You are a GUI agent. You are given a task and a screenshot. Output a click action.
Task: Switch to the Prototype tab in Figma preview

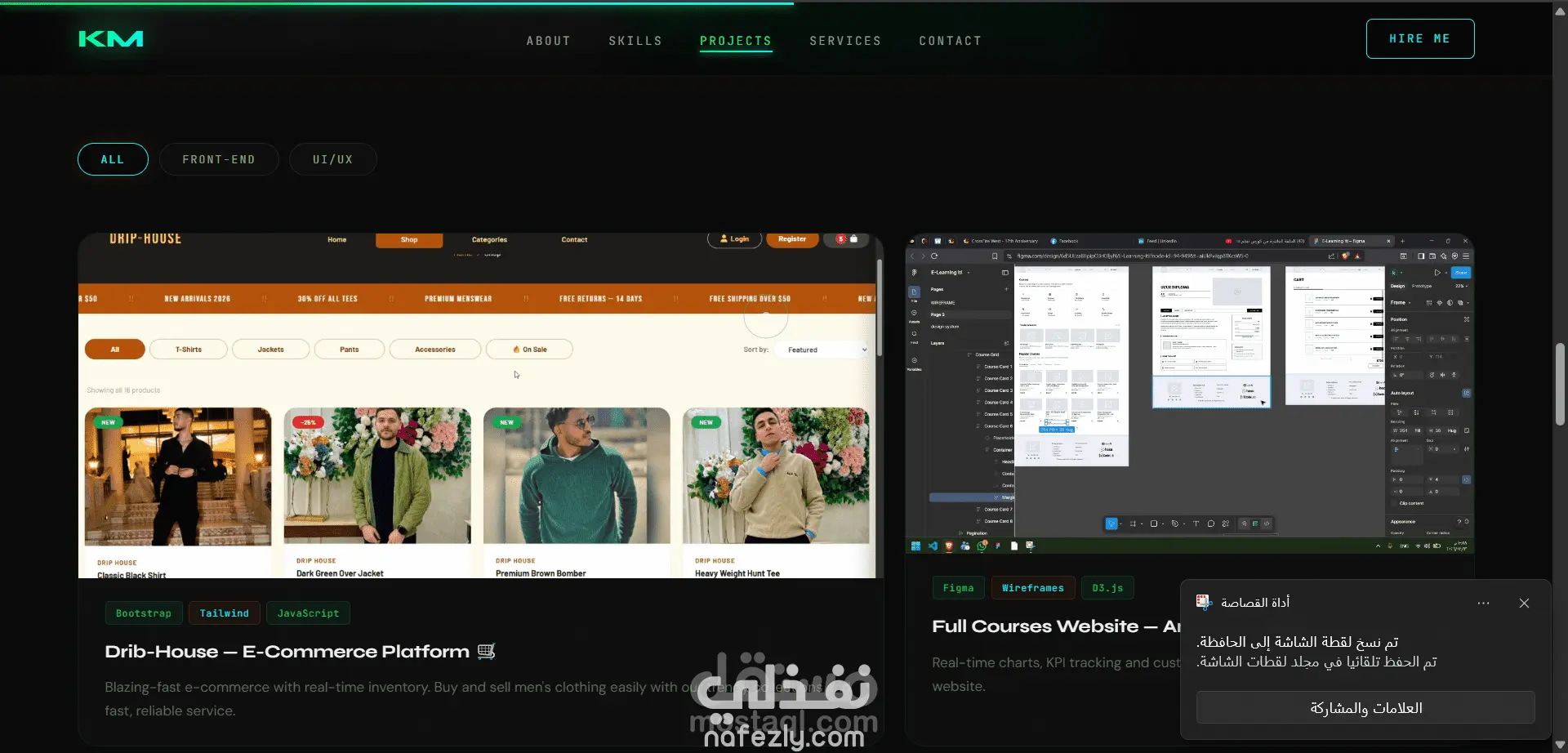(1422, 286)
